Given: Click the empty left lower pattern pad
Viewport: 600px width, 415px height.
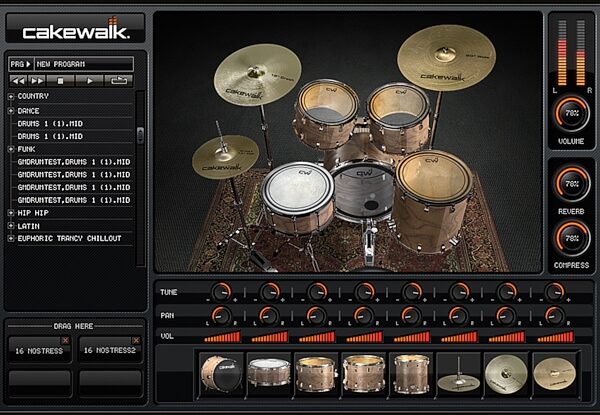Looking at the screenshot, I should tap(39, 382).
